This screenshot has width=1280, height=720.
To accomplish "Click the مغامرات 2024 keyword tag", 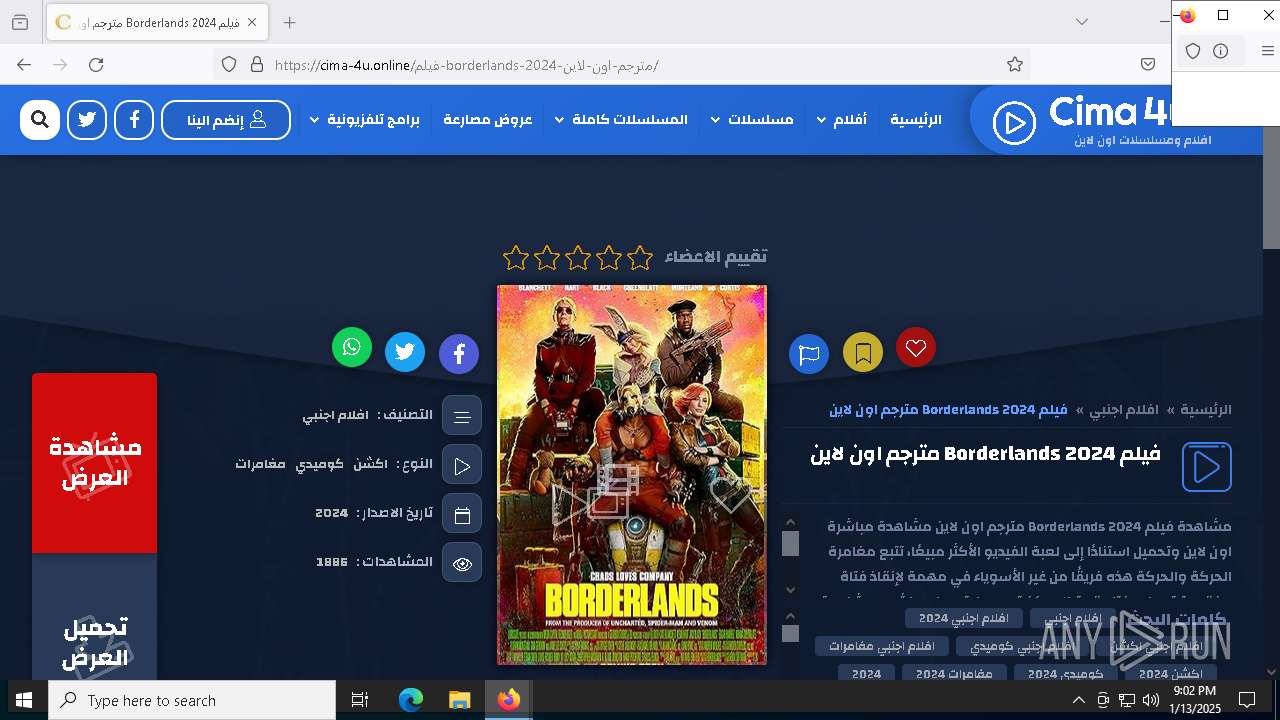I will pyautogui.click(x=954, y=673).
